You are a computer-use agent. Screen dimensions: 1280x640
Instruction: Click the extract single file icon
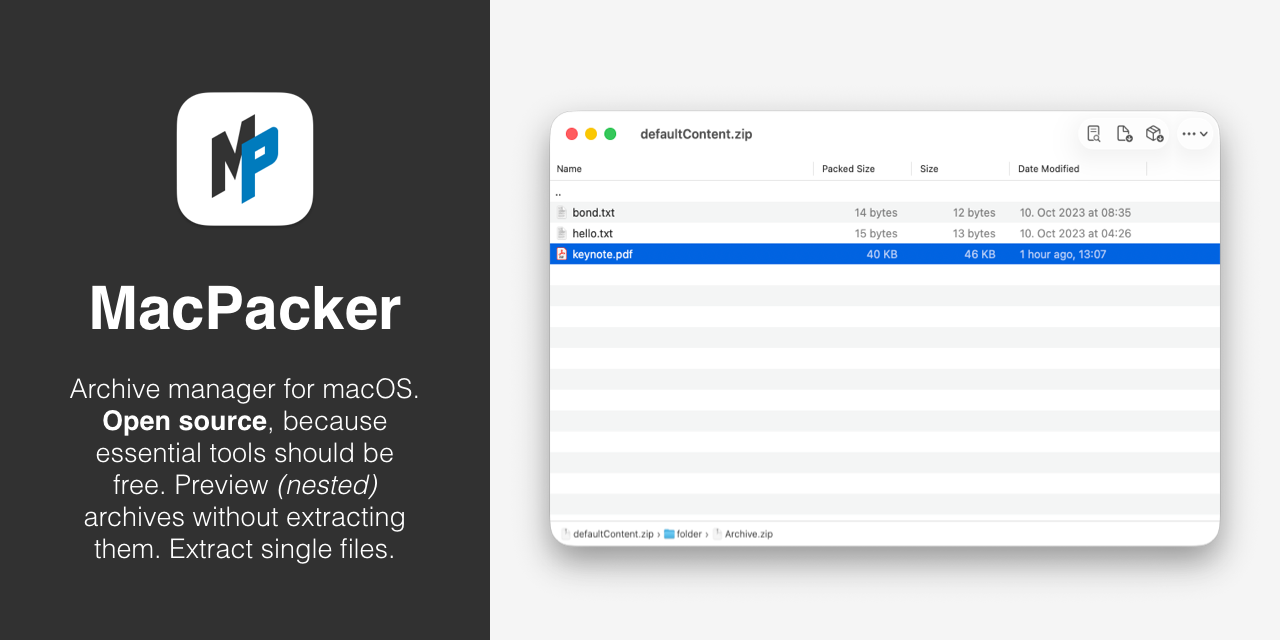(x=1124, y=132)
